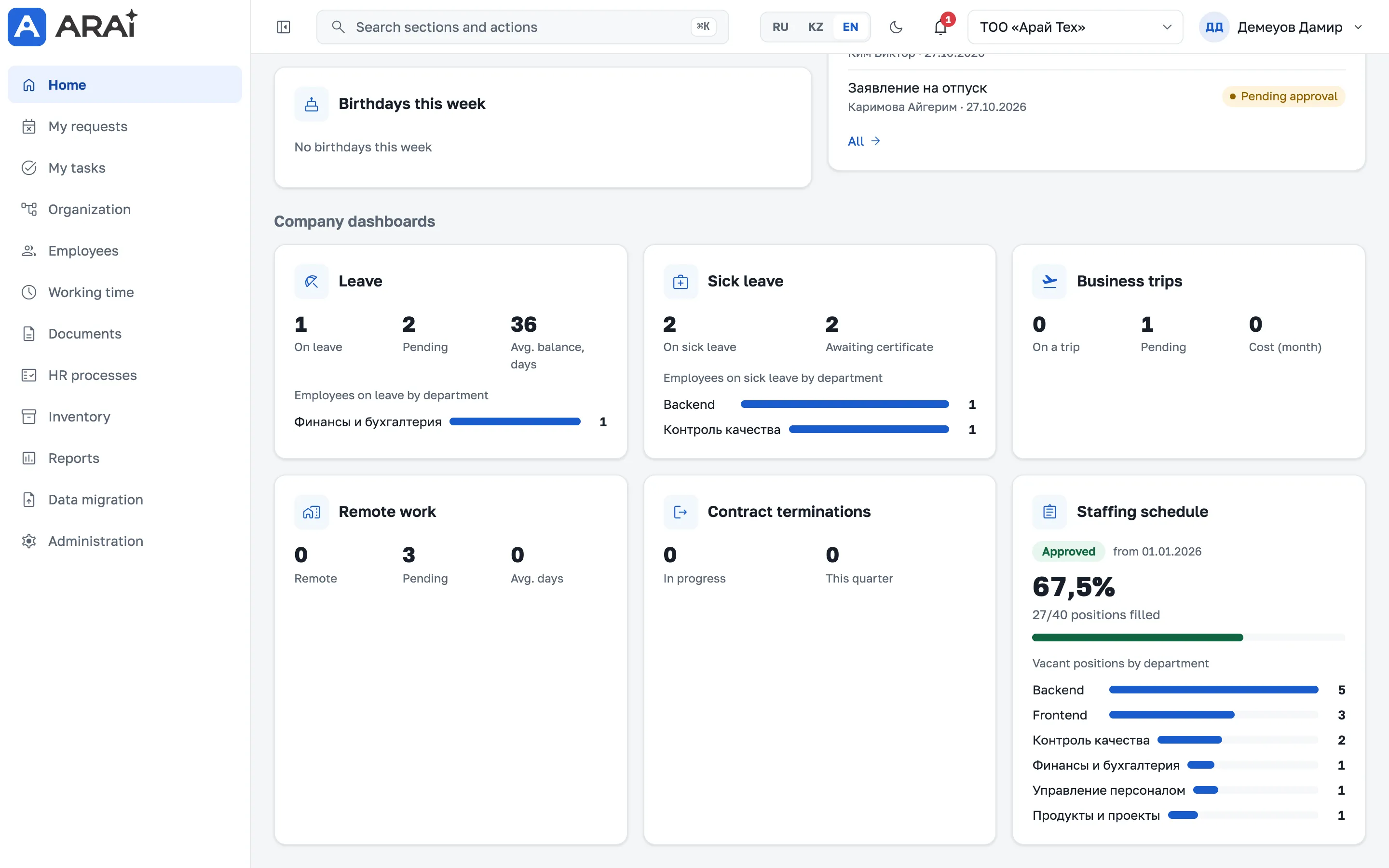This screenshot has height=868, width=1389.
Task: Click the Sick leave medical icon
Action: (x=681, y=281)
